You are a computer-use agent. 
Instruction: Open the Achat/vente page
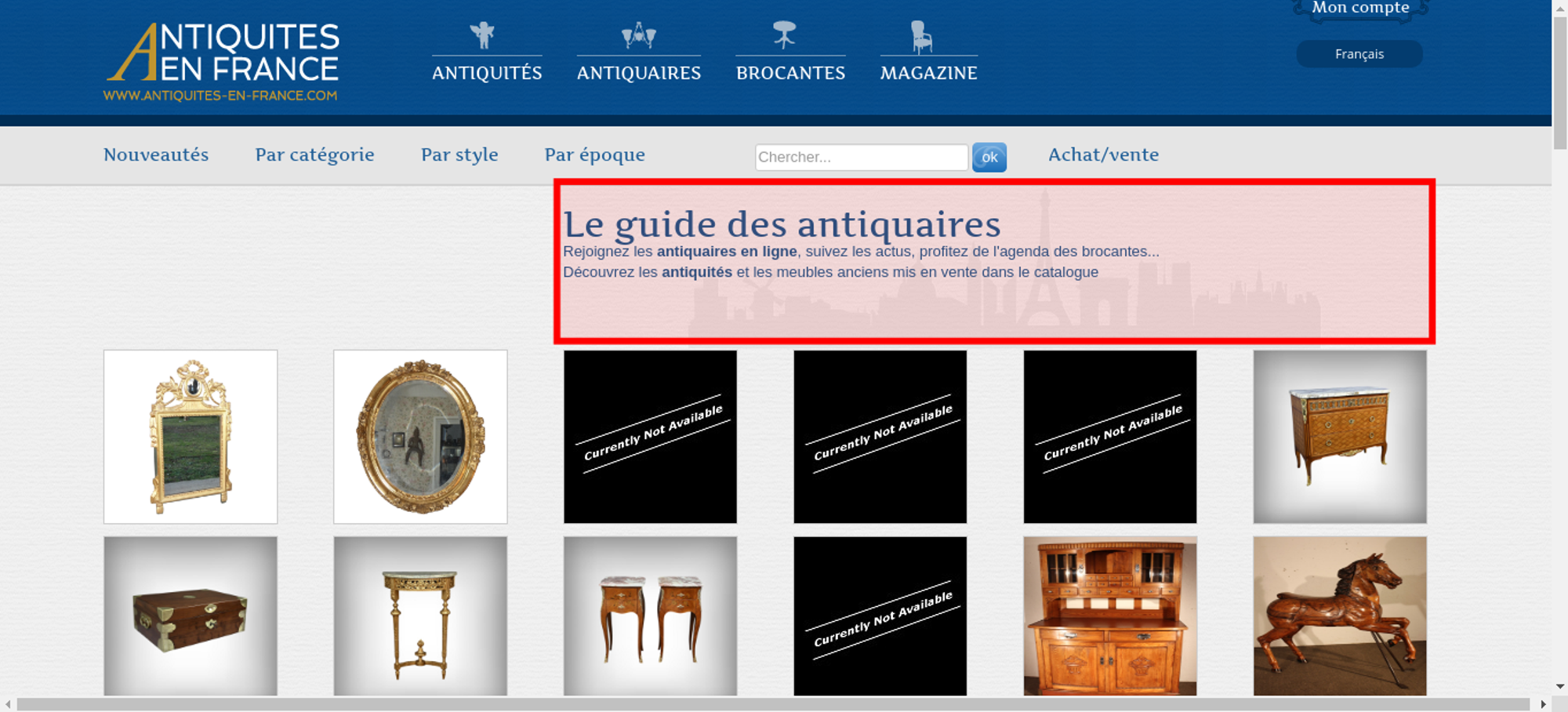(x=1103, y=154)
